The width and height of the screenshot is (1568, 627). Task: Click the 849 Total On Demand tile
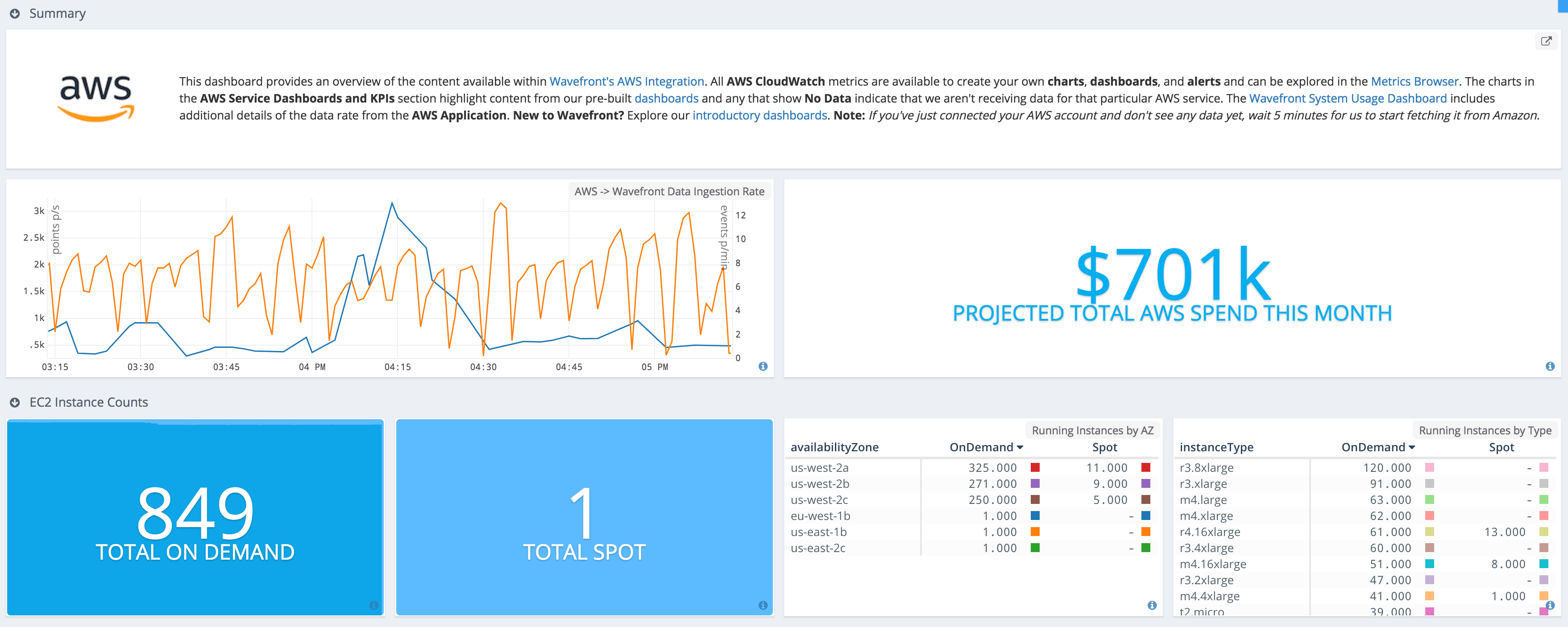pyautogui.click(x=195, y=517)
